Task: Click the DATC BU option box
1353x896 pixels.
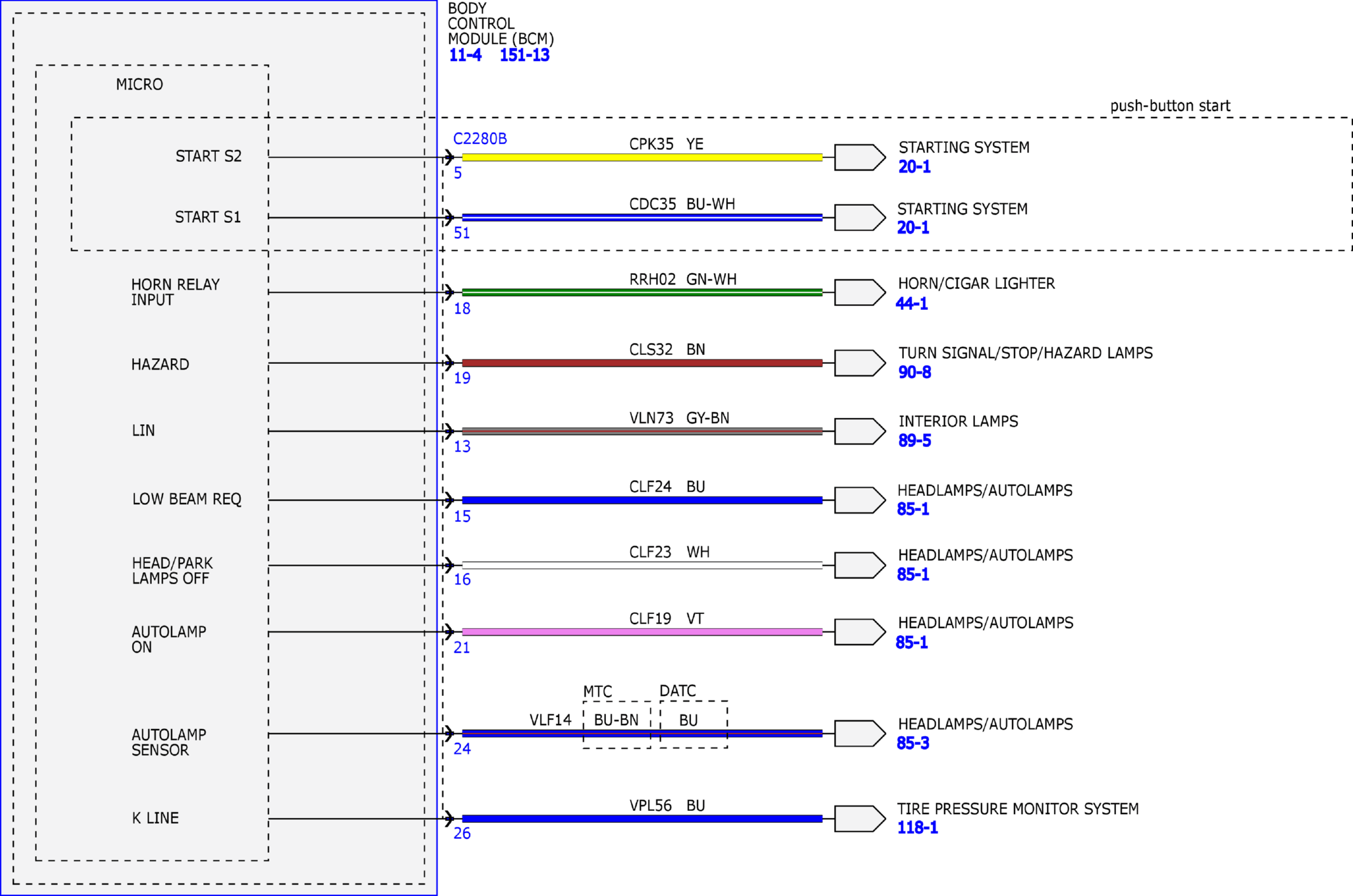Action: pyautogui.click(x=693, y=725)
